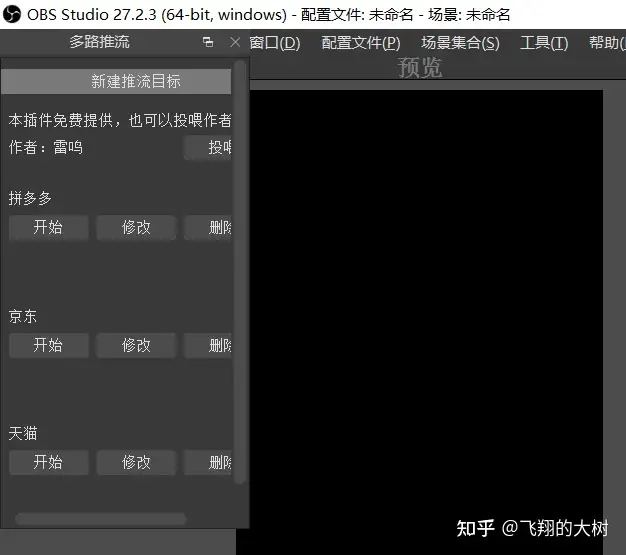Delete the 拼多多 stream target
The image size is (626, 555).
pyautogui.click(x=208, y=228)
